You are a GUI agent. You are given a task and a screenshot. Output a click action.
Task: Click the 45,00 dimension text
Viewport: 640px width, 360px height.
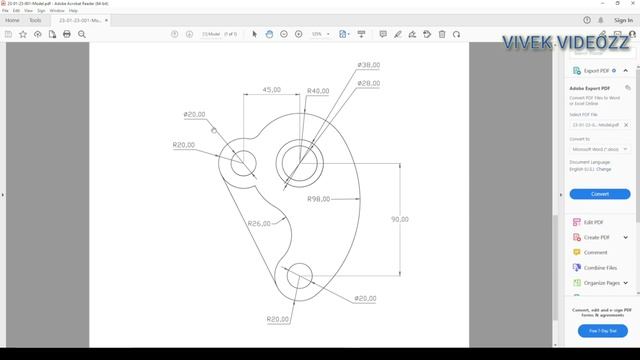[271, 89]
